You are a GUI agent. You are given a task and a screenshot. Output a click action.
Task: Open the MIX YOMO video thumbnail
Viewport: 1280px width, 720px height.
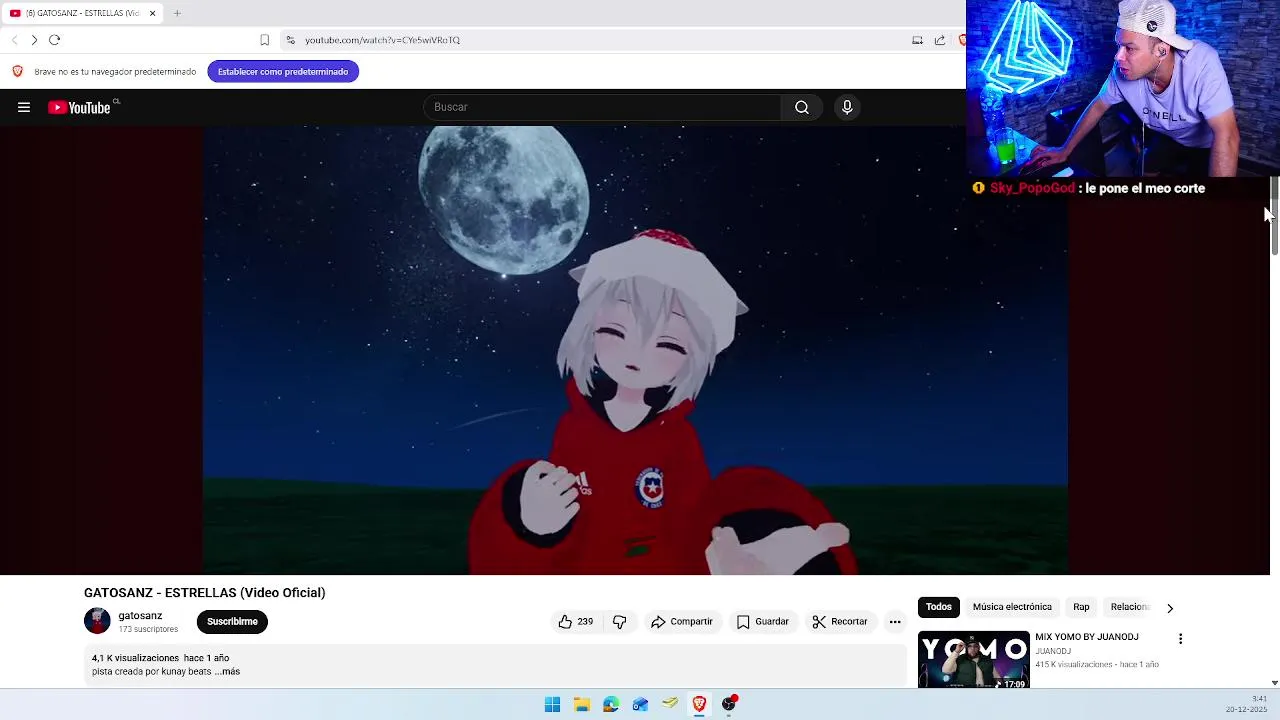point(974,659)
